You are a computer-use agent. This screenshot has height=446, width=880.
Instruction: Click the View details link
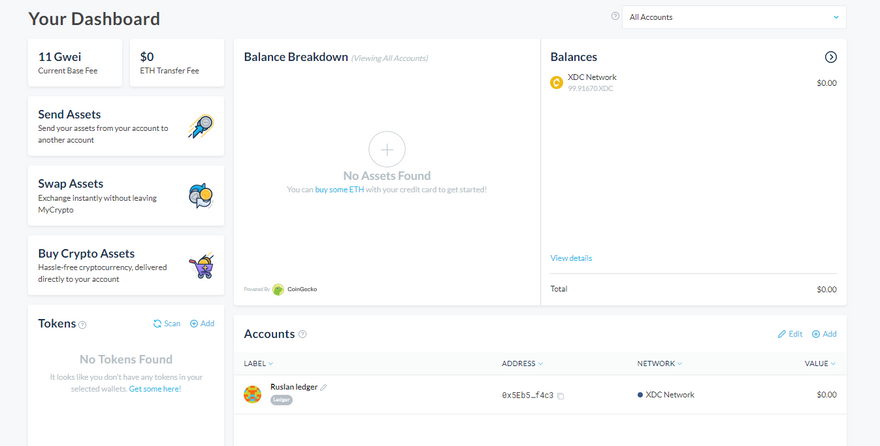pos(571,258)
